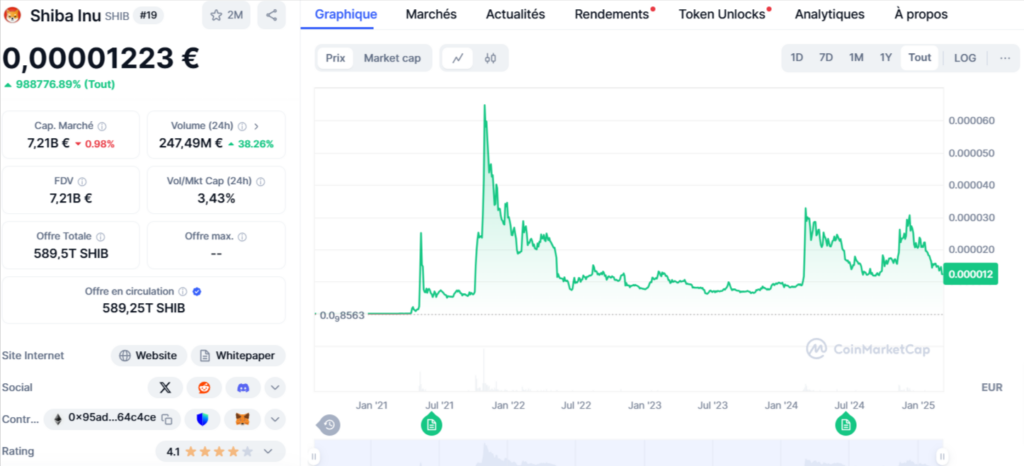Click the clock history icon below the chart

pos(329,425)
